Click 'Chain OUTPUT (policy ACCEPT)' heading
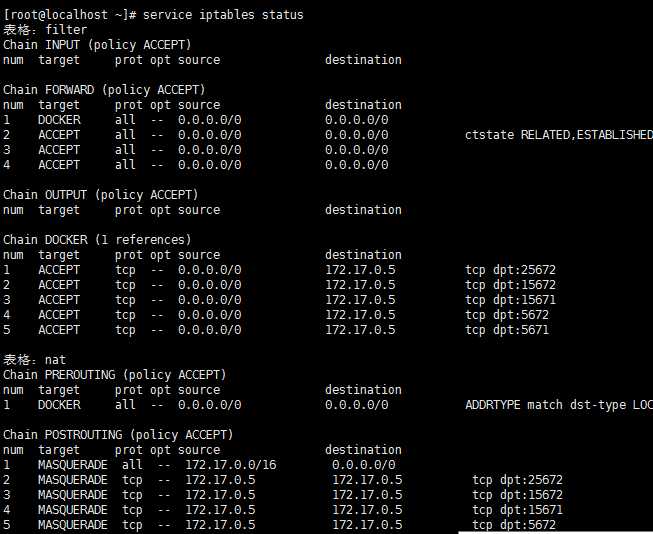653x534 pixels. [100, 195]
